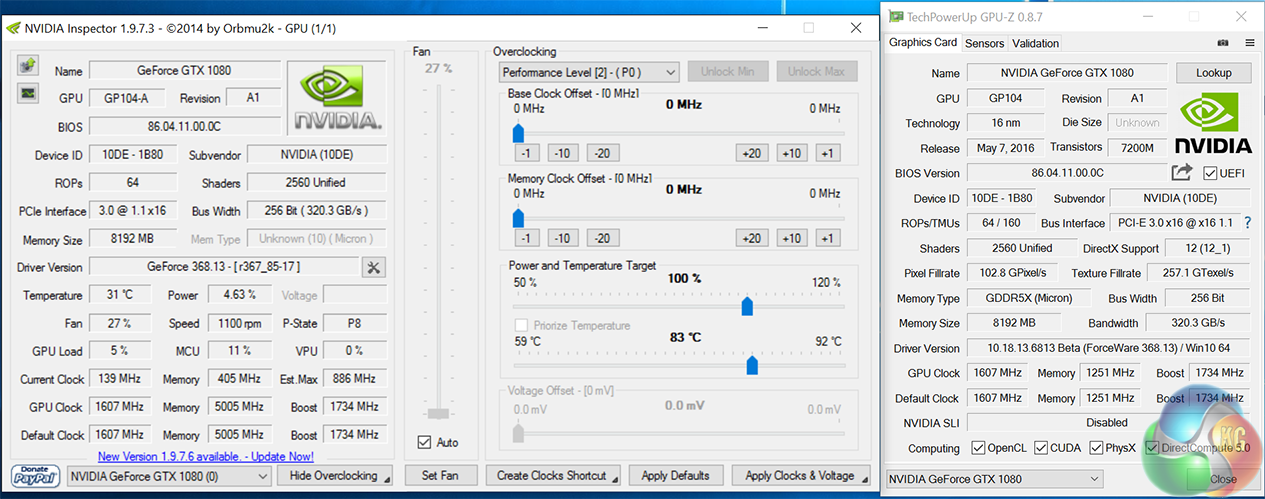
Task: Click the Apply Defaults button
Action: click(x=675, y=476)
